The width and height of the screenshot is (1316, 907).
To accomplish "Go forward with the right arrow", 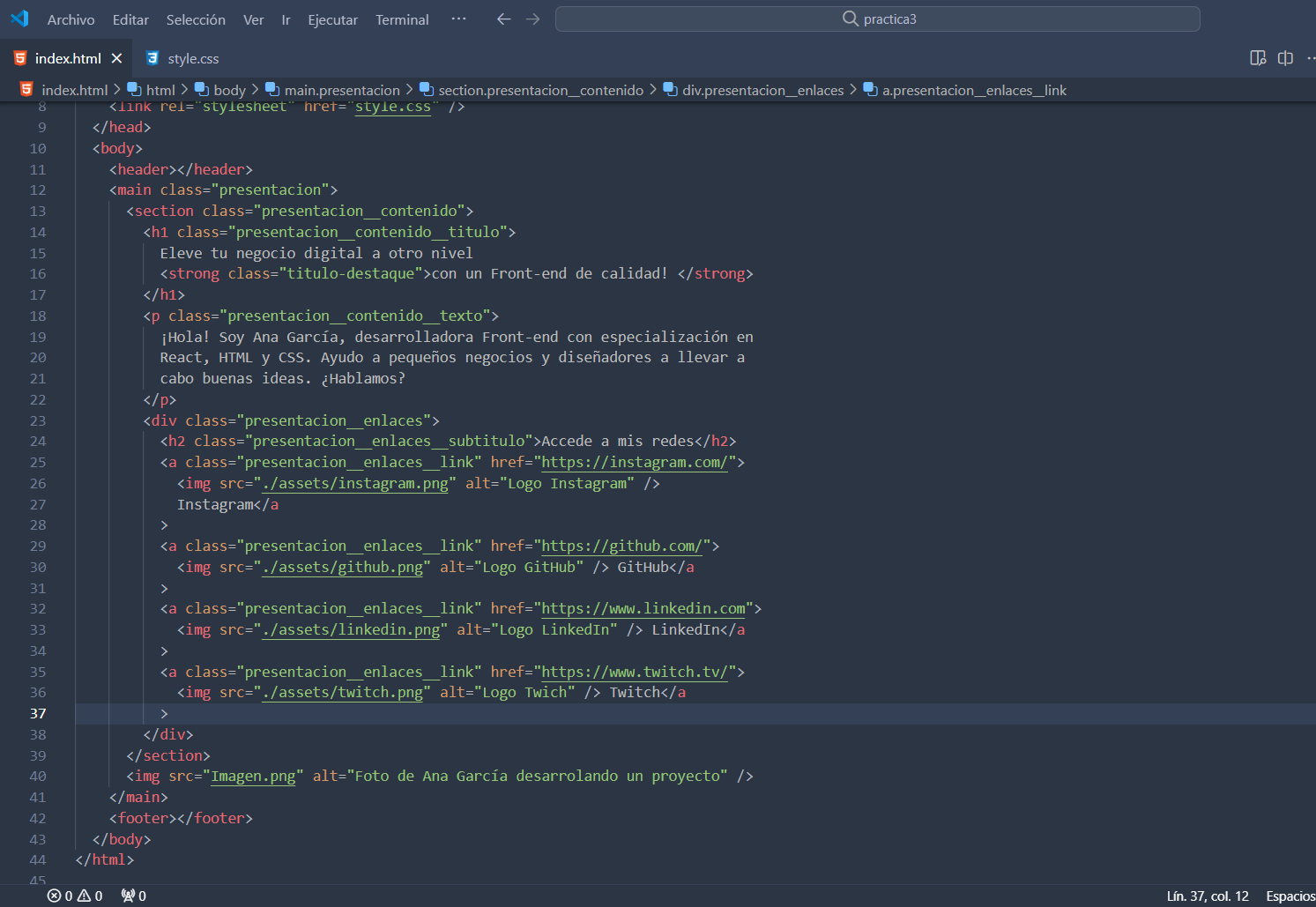I will tap(532, 19).
